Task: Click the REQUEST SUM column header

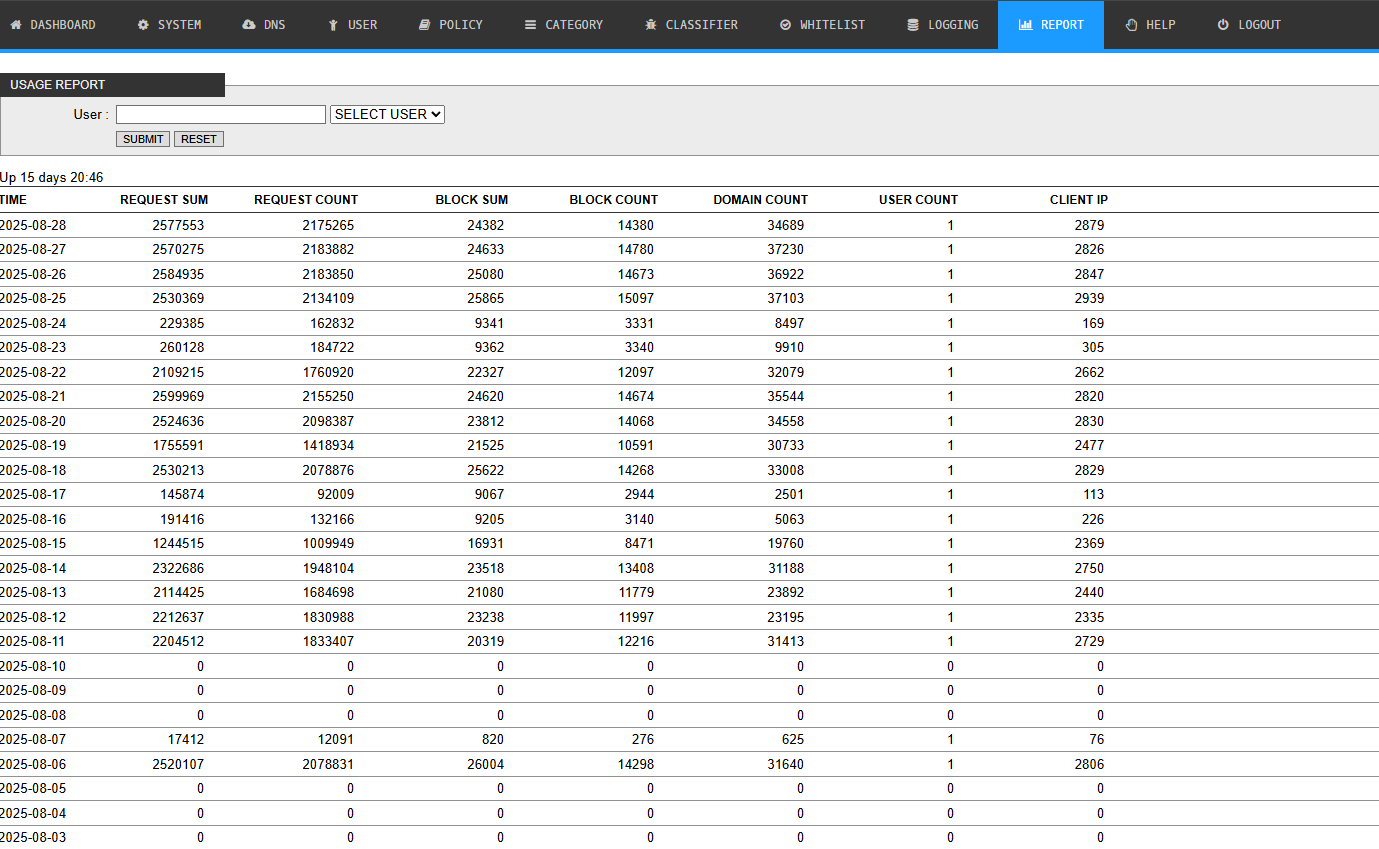Action: coord(164,200)
